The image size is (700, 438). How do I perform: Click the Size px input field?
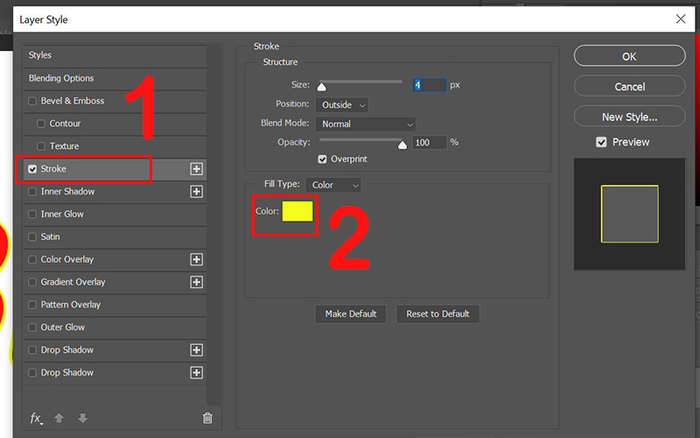pos(429,85)
